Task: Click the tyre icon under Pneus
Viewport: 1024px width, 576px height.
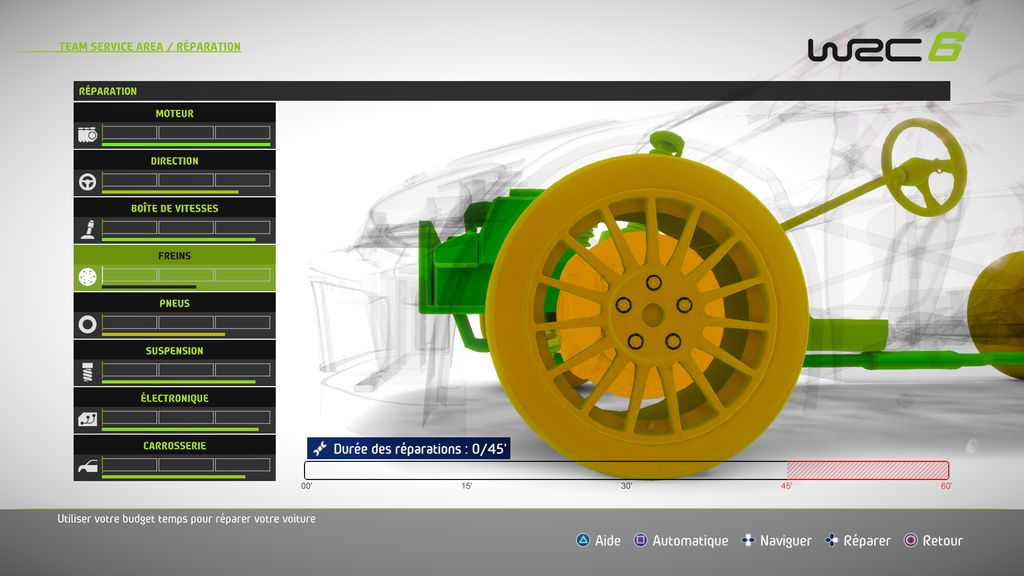Action: click(88, 325)
